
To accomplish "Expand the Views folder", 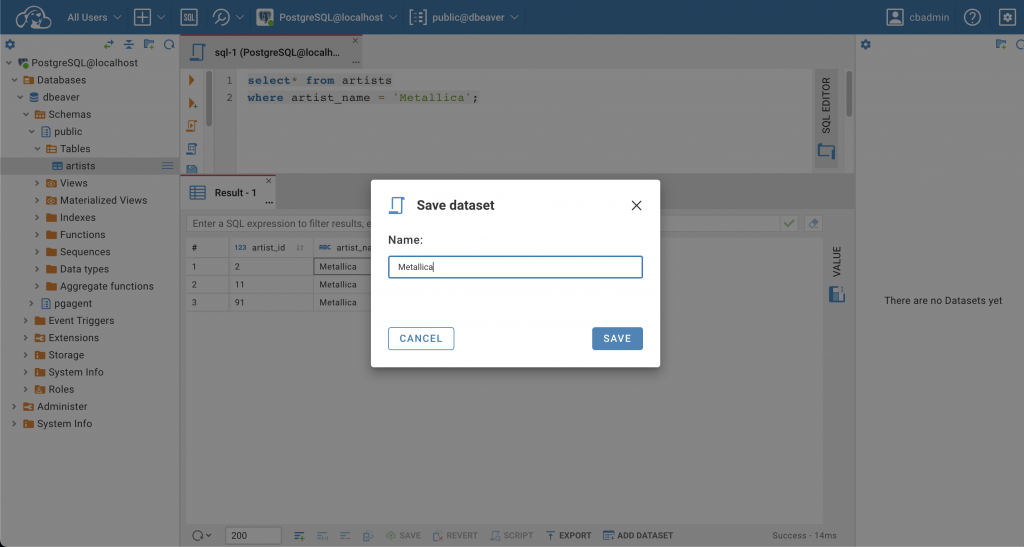I will [x=37, y=183].
